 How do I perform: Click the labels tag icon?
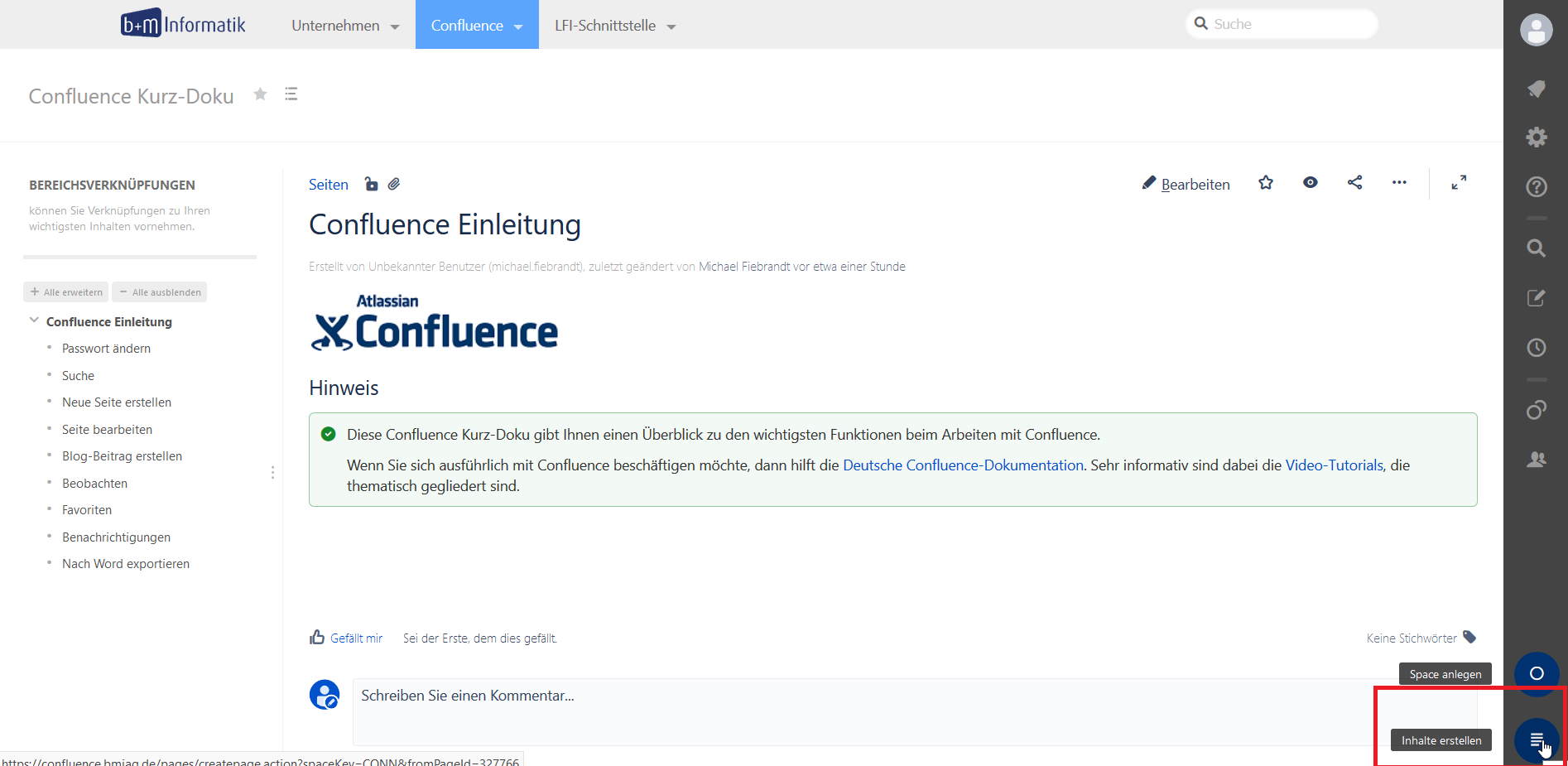point(1469,637)
